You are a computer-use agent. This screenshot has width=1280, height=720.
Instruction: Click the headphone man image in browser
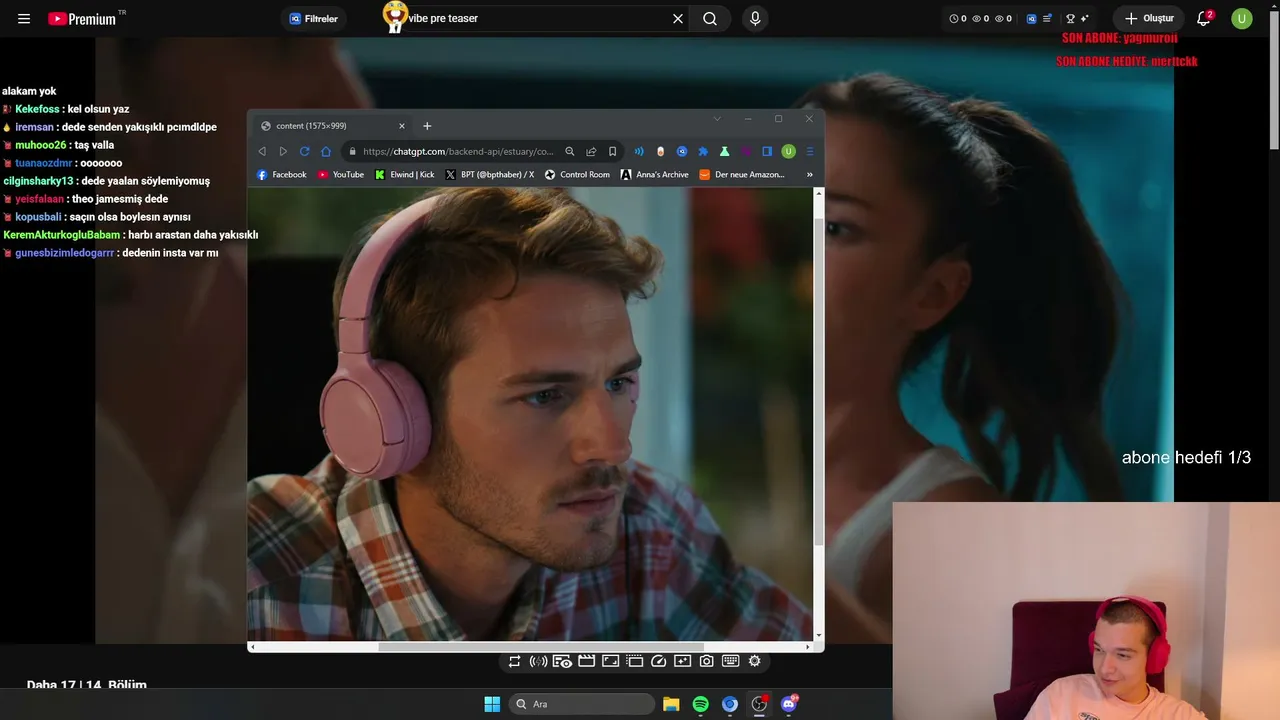(x=531, y=414)
